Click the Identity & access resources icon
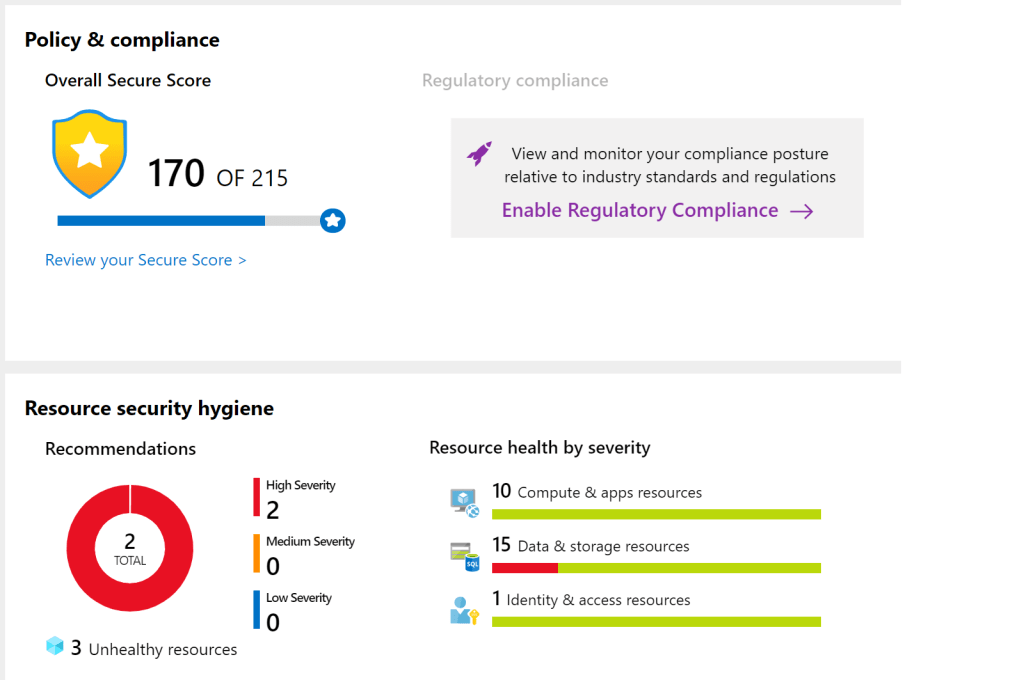The image size is (1024, 680). (464, 610)
